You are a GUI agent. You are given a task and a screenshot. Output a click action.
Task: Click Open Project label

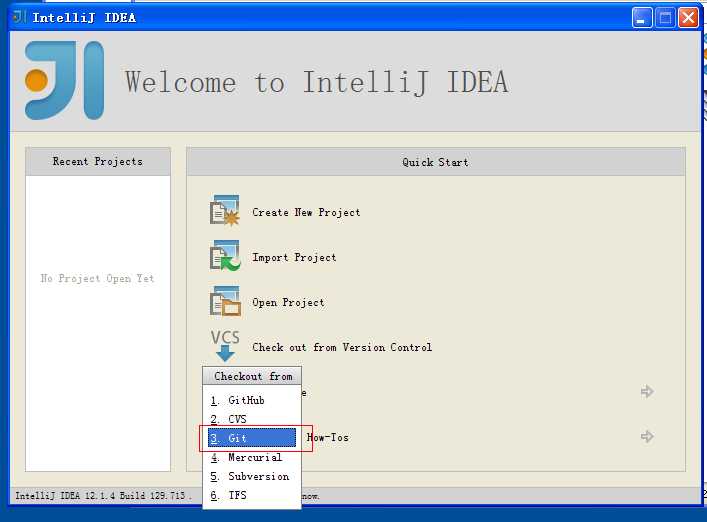pyautogui.click(x=288, y=302)
